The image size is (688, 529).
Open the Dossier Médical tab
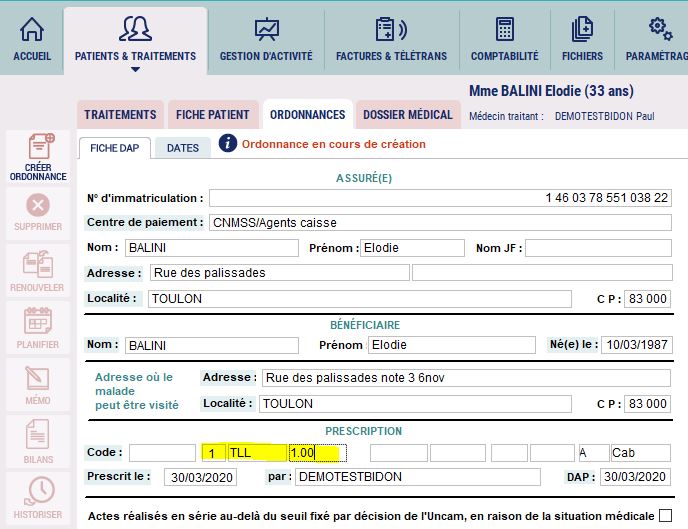coord(408,114)
